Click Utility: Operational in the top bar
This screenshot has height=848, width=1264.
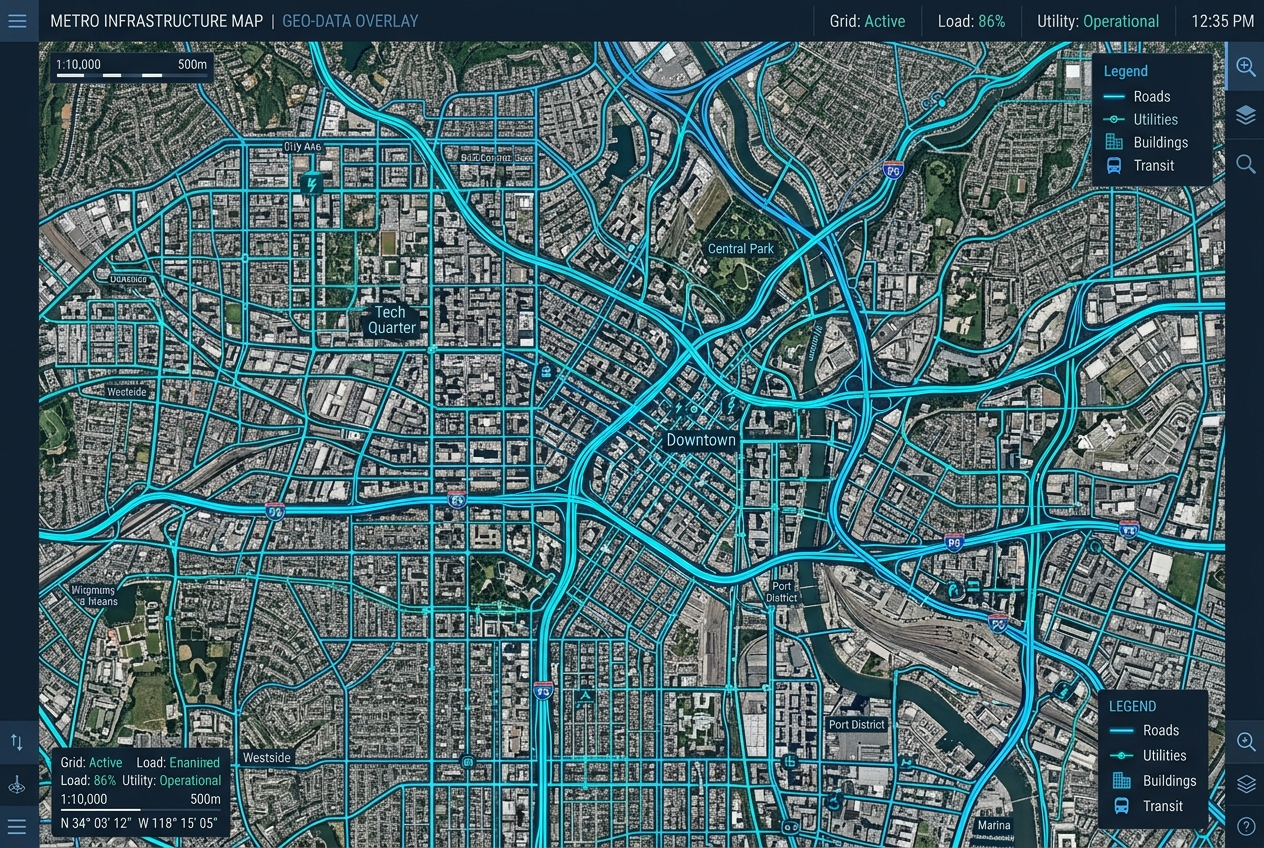1098,20
